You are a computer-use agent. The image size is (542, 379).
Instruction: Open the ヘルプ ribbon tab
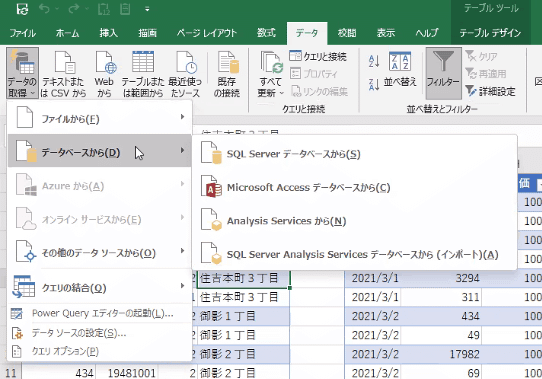click(x=427, y=33)
